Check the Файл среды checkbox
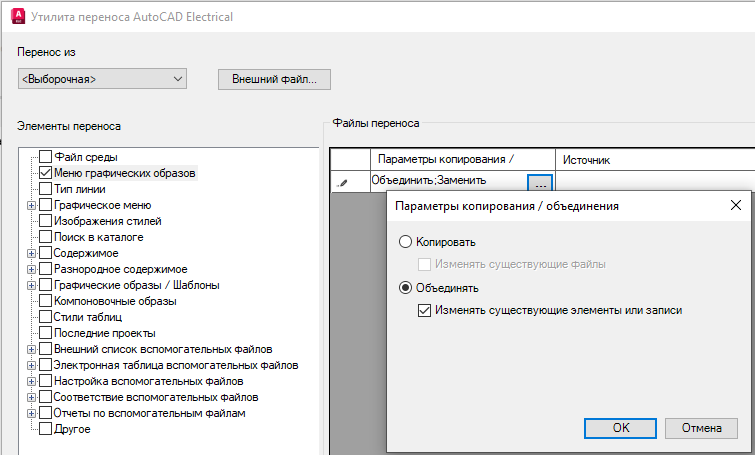The height and width of the screenshot is (455, 755). click(x=45, y=156)
